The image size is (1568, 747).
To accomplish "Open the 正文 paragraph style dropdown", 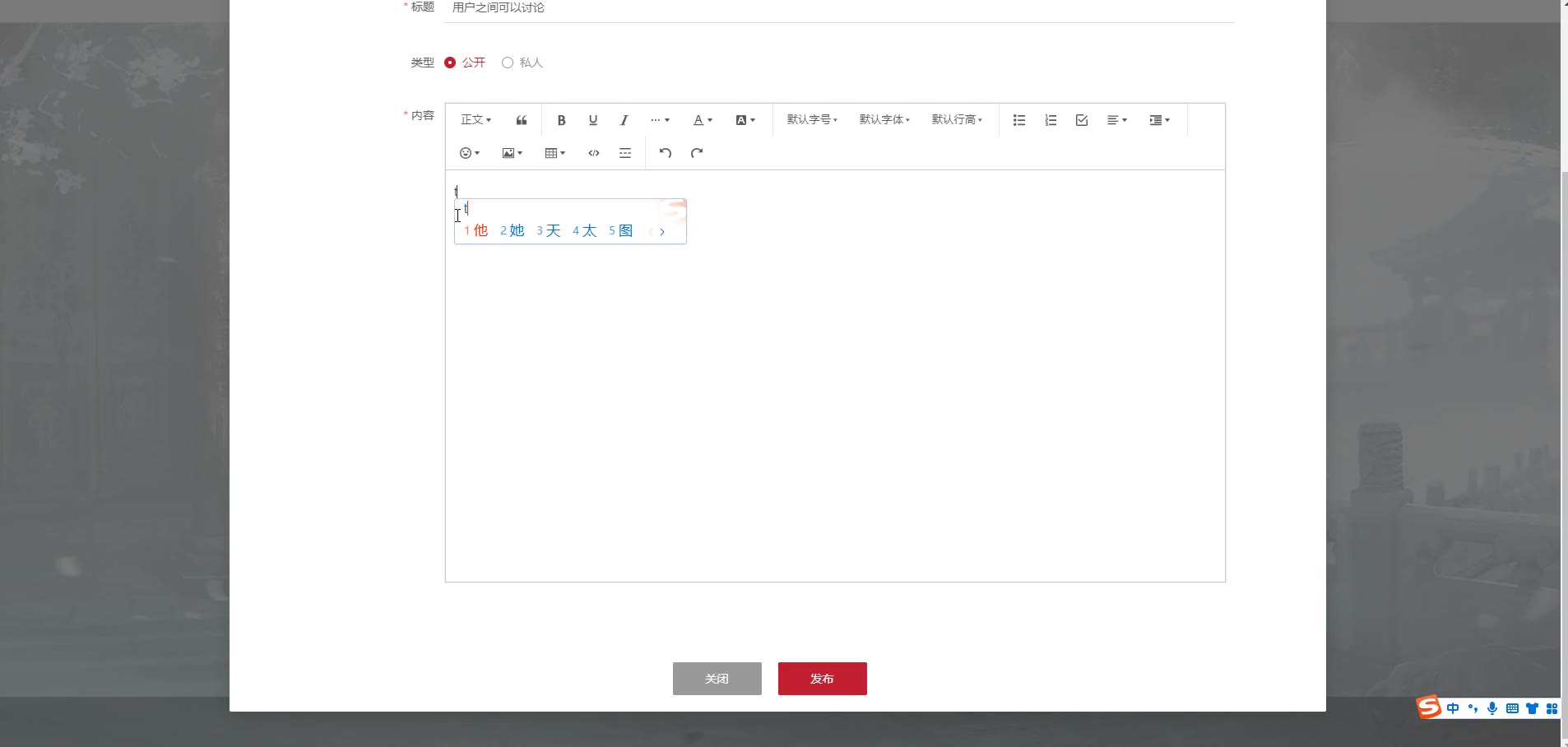I will [x=476, y=120].
